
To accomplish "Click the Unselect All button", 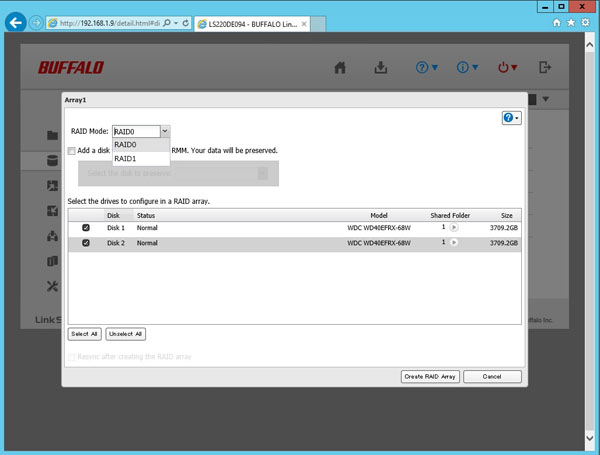I will pos(126,334).
